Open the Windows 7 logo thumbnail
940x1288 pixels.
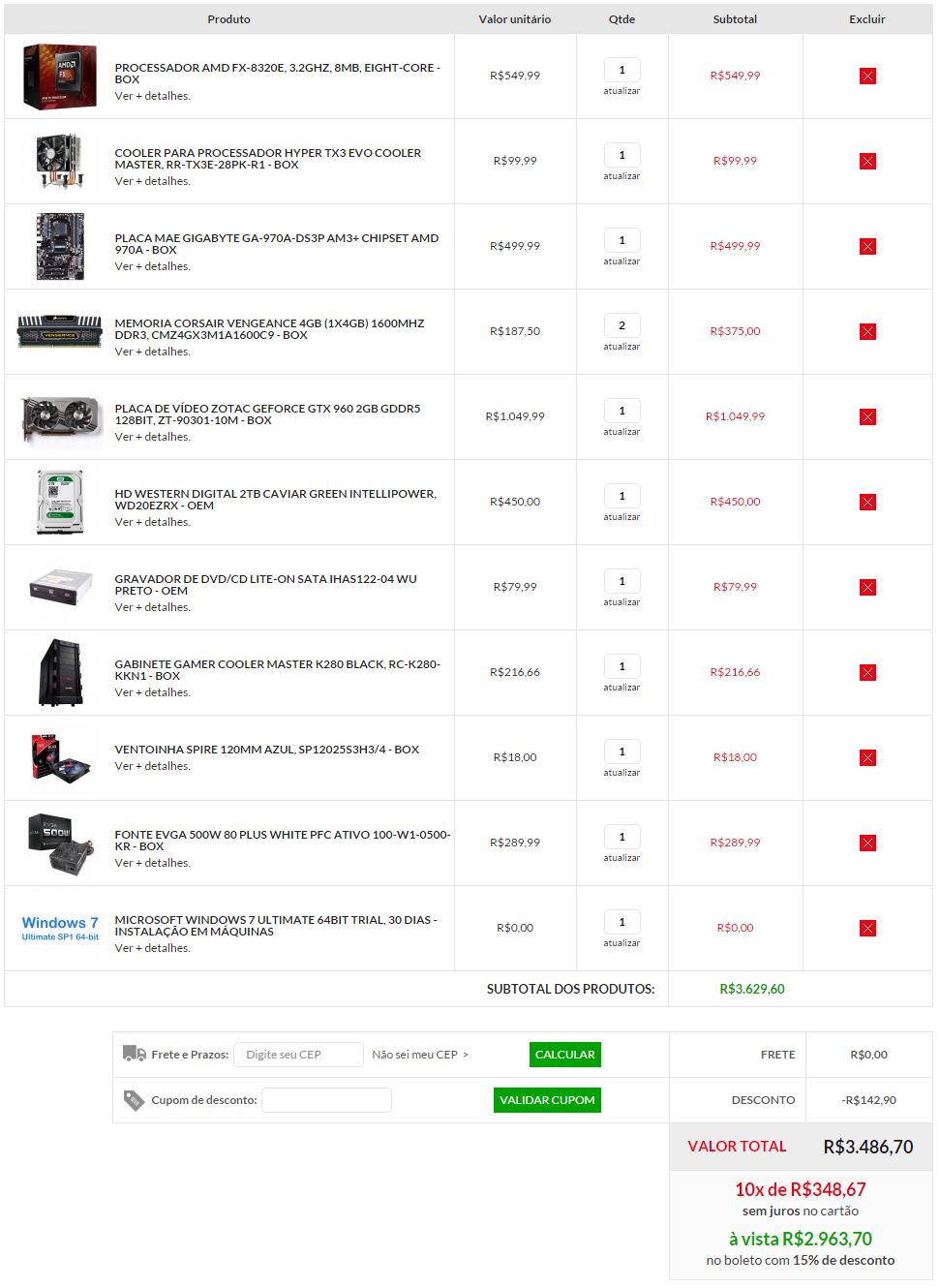[x=60, y=929]
